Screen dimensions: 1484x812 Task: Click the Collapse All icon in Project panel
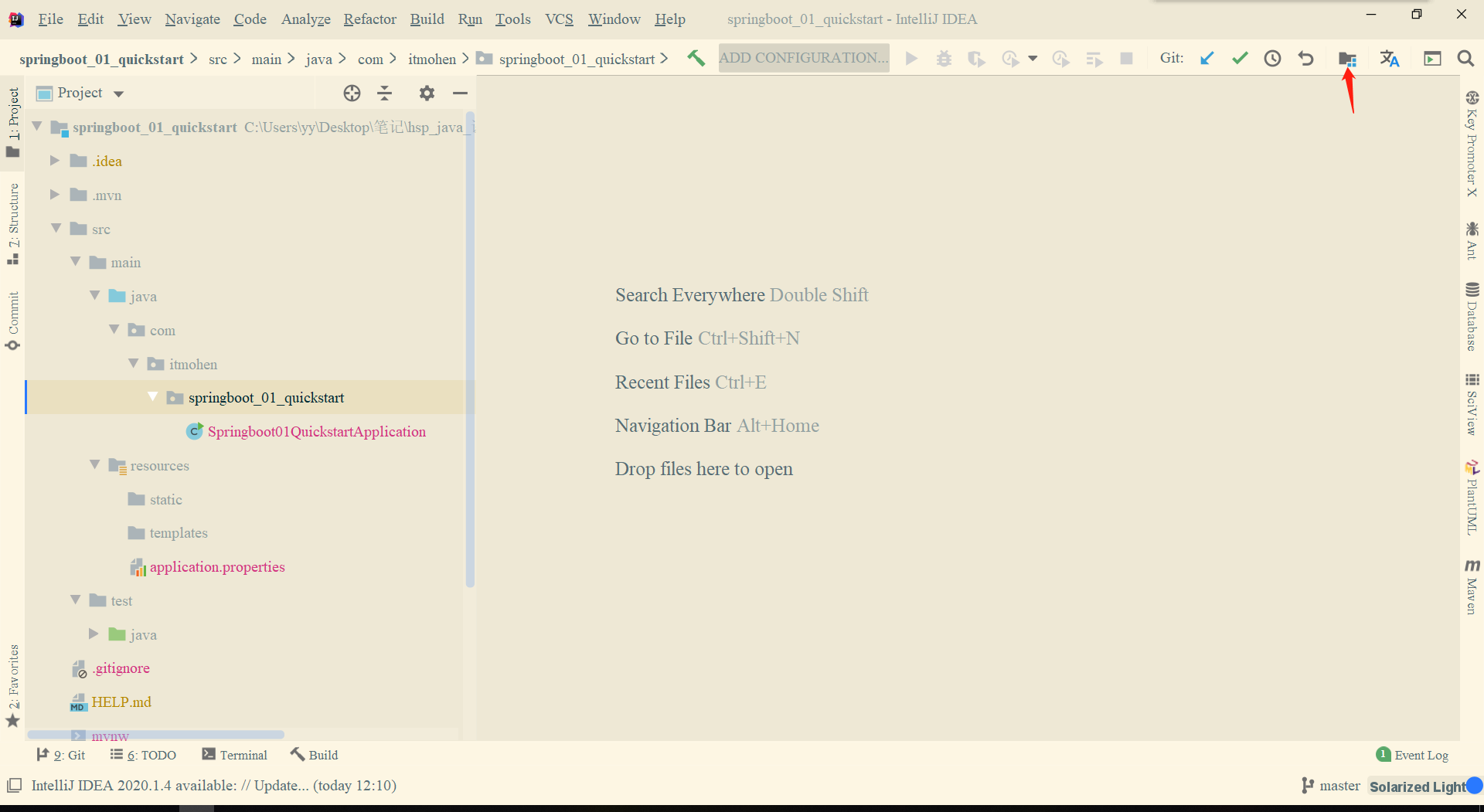pos(384,93)
